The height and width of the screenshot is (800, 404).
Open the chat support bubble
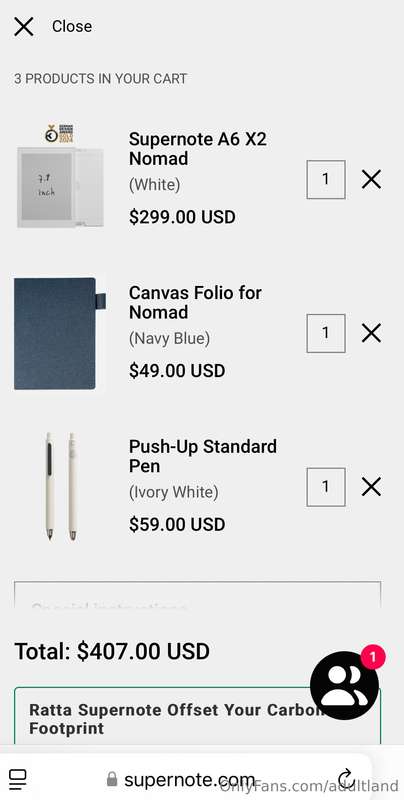[345, 685]
